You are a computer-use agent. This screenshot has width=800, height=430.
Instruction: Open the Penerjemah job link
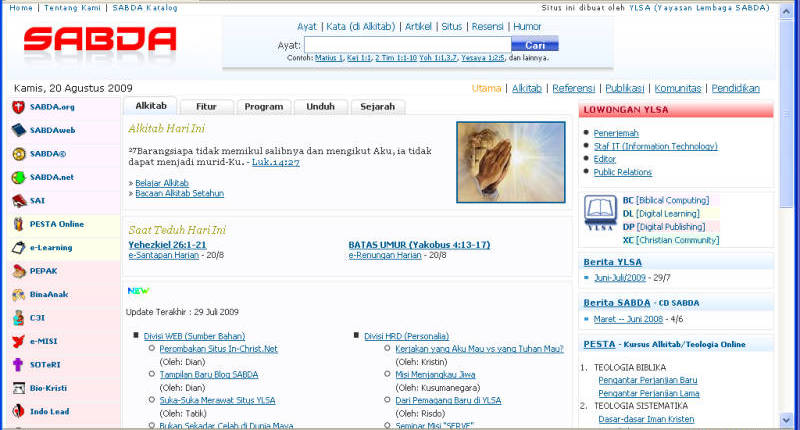616,133
